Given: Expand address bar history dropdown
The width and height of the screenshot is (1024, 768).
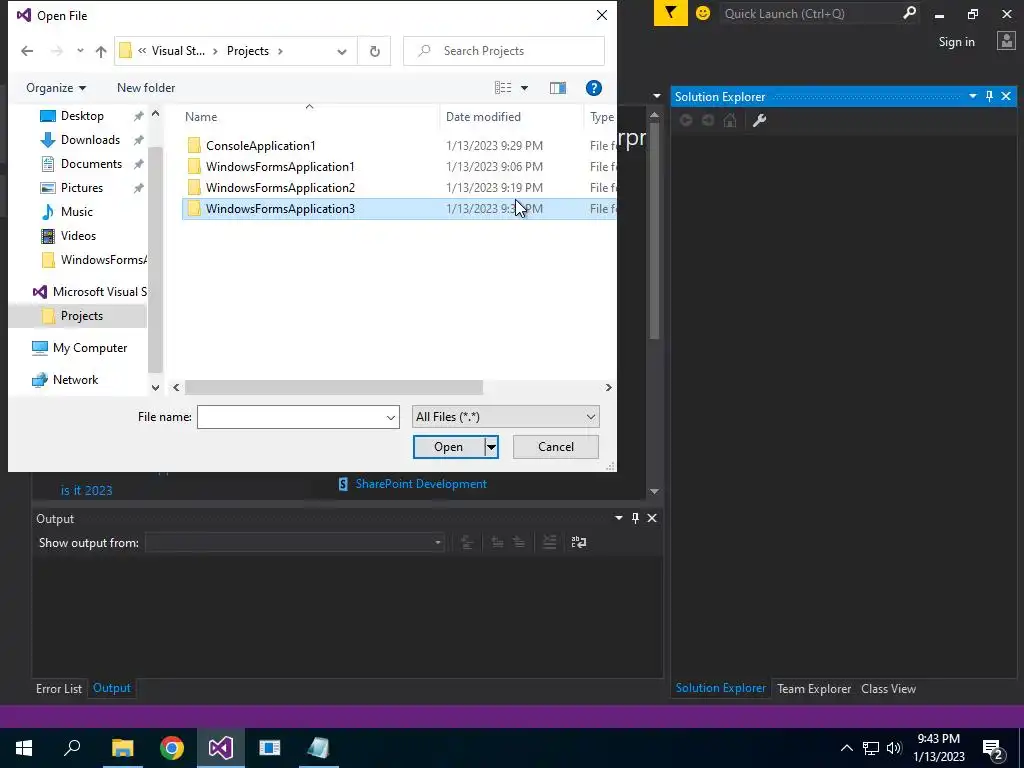Looking at the screenshot, I should coord(342,52).
